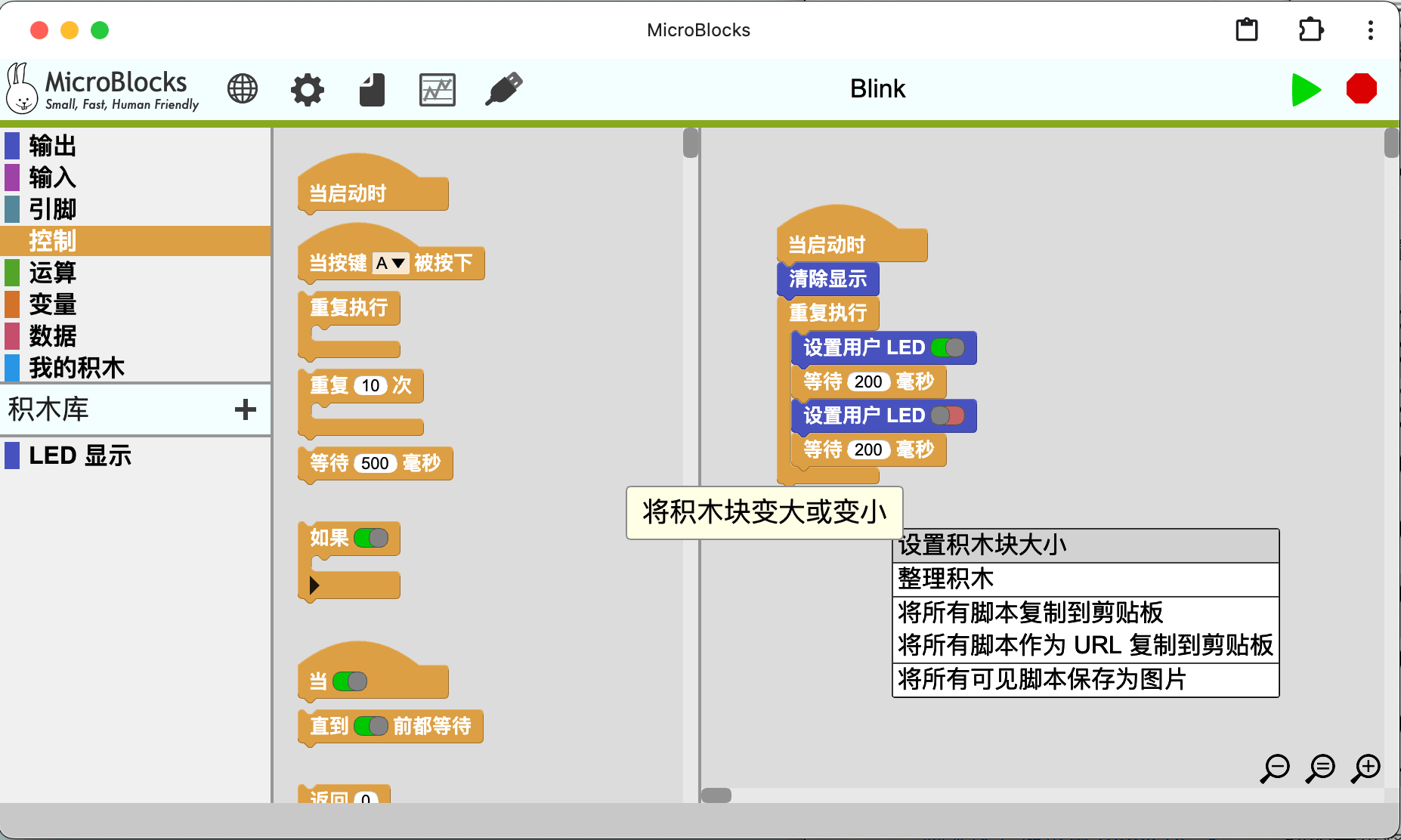
Task: Click the scripting area vertical scrollbar handle
Action: click(1392, 143)
